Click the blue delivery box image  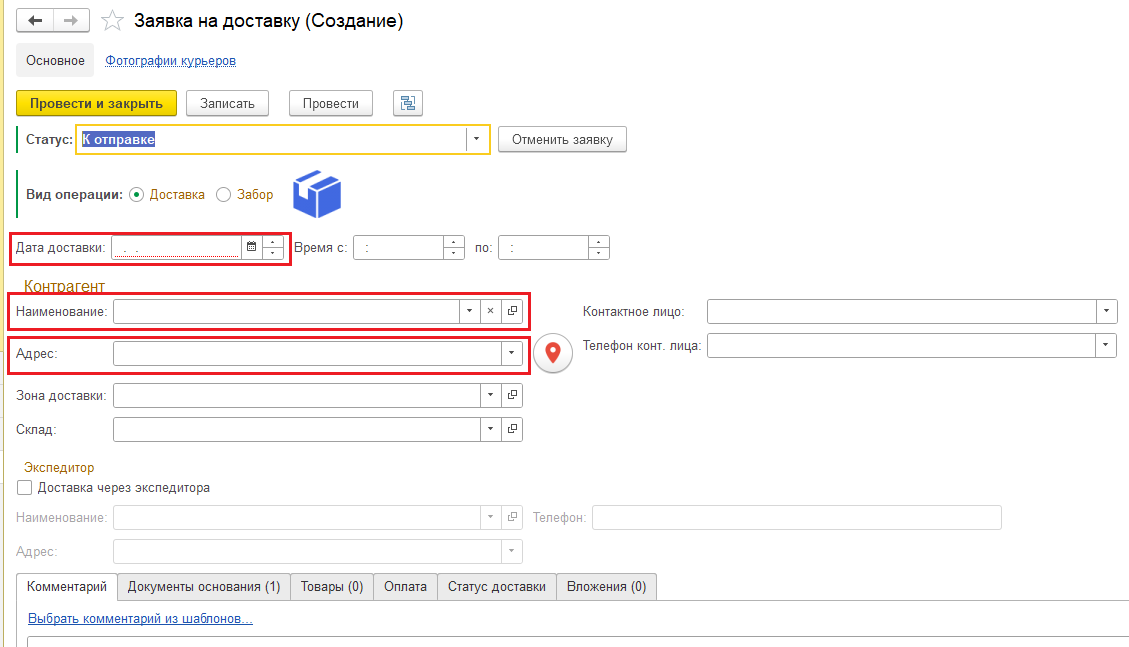pyautogui.click(x=317, y=194)
